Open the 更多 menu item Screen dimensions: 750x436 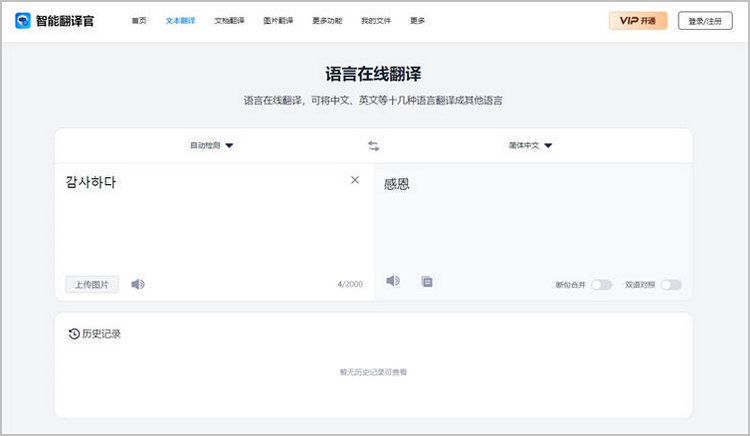tap(417, 21)
